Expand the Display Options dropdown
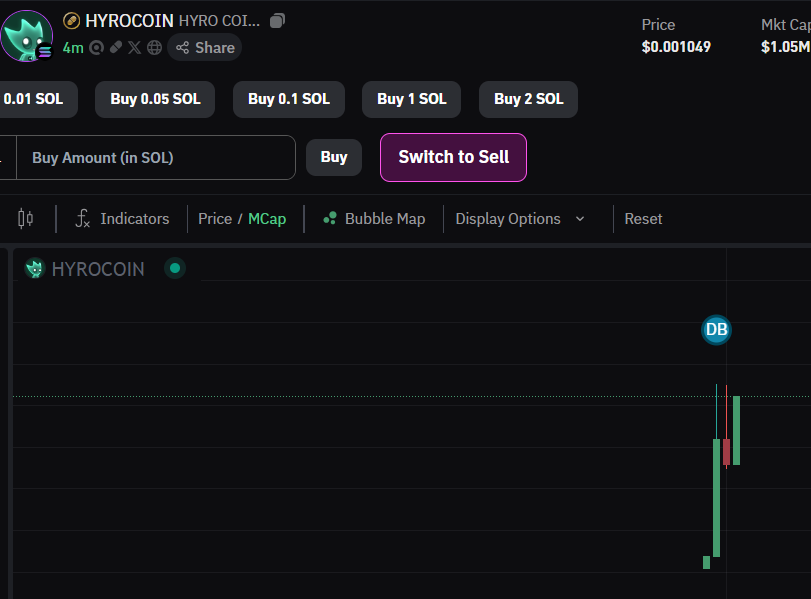The image size is (811, 599). (520, 219)
